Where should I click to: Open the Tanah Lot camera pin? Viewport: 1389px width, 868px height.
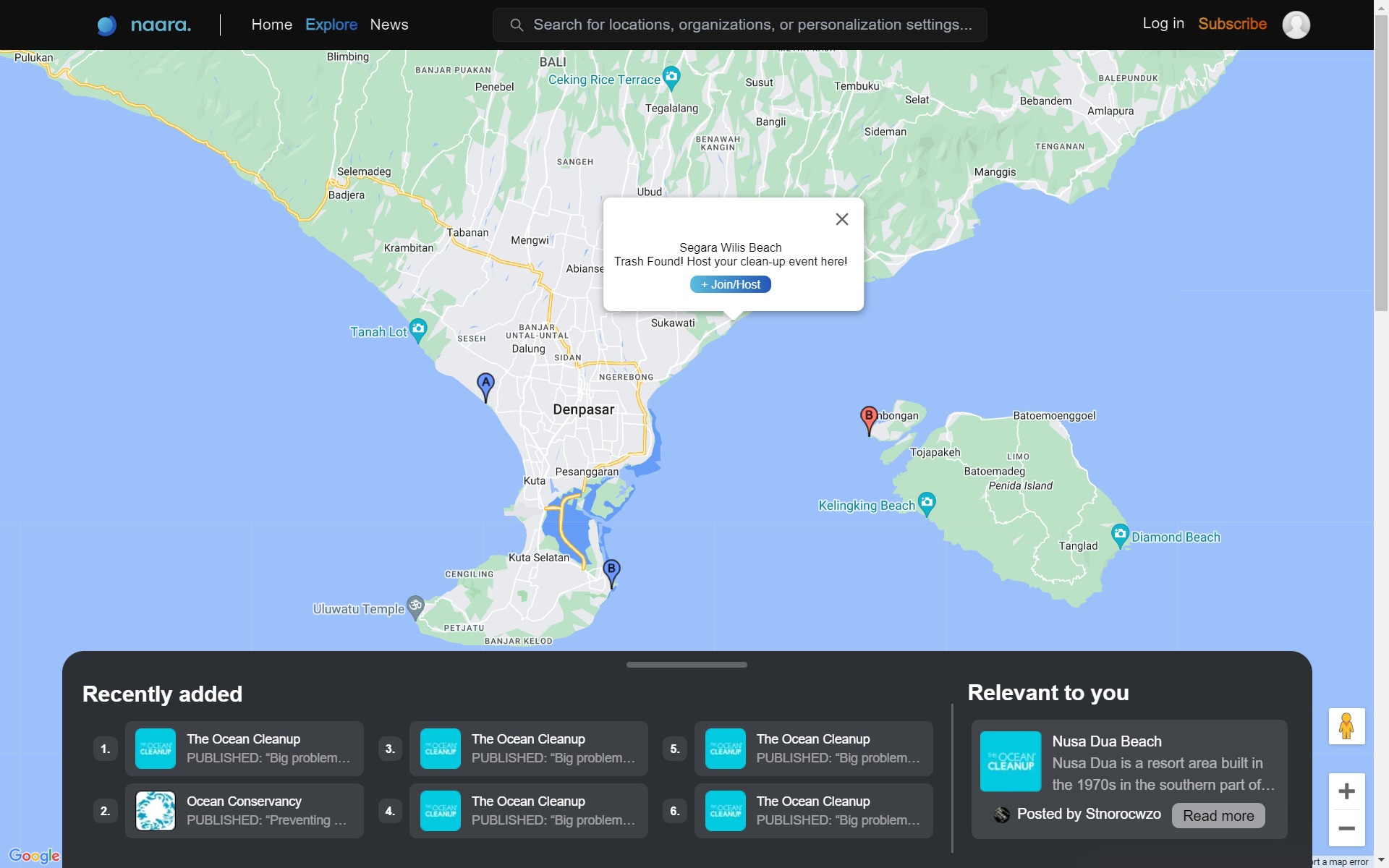coord(418,329)
